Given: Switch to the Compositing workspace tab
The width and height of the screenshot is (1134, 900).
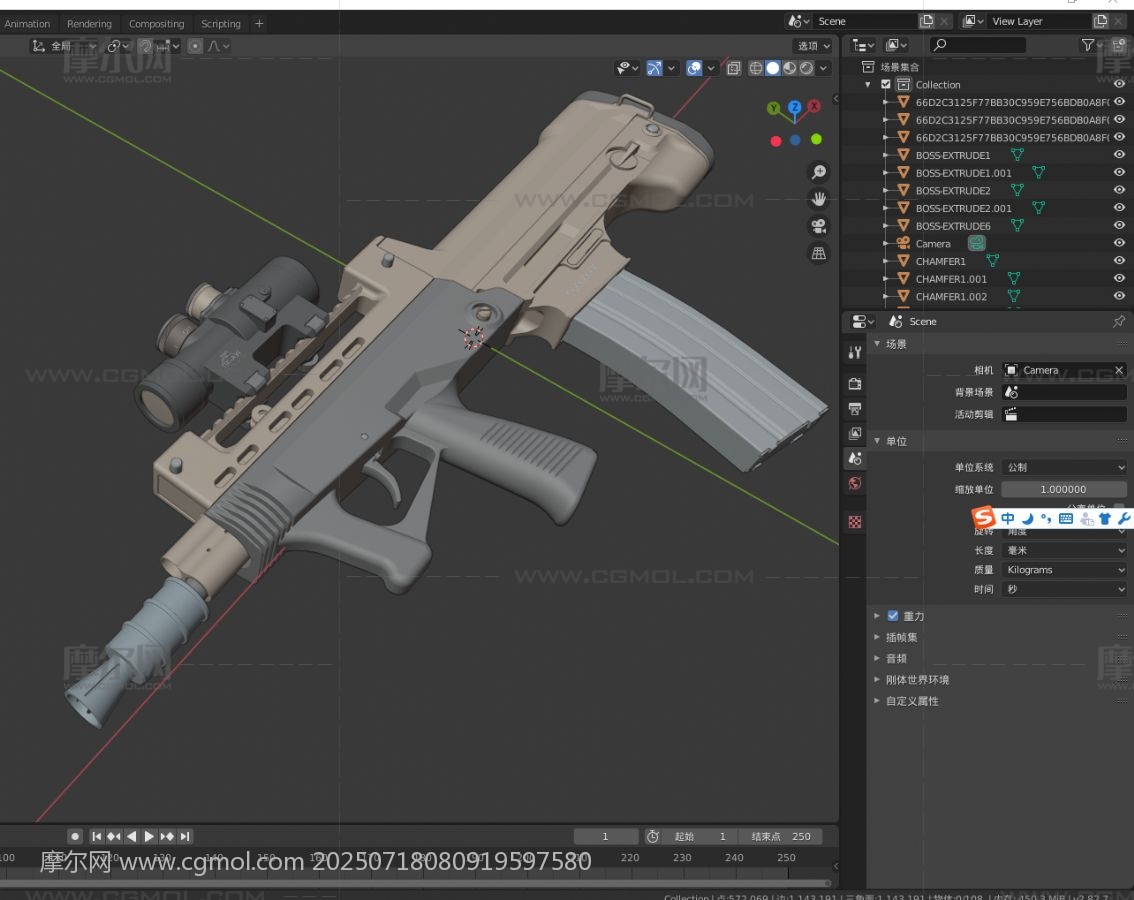Looking at the screenshot, I should pos(156,24).
